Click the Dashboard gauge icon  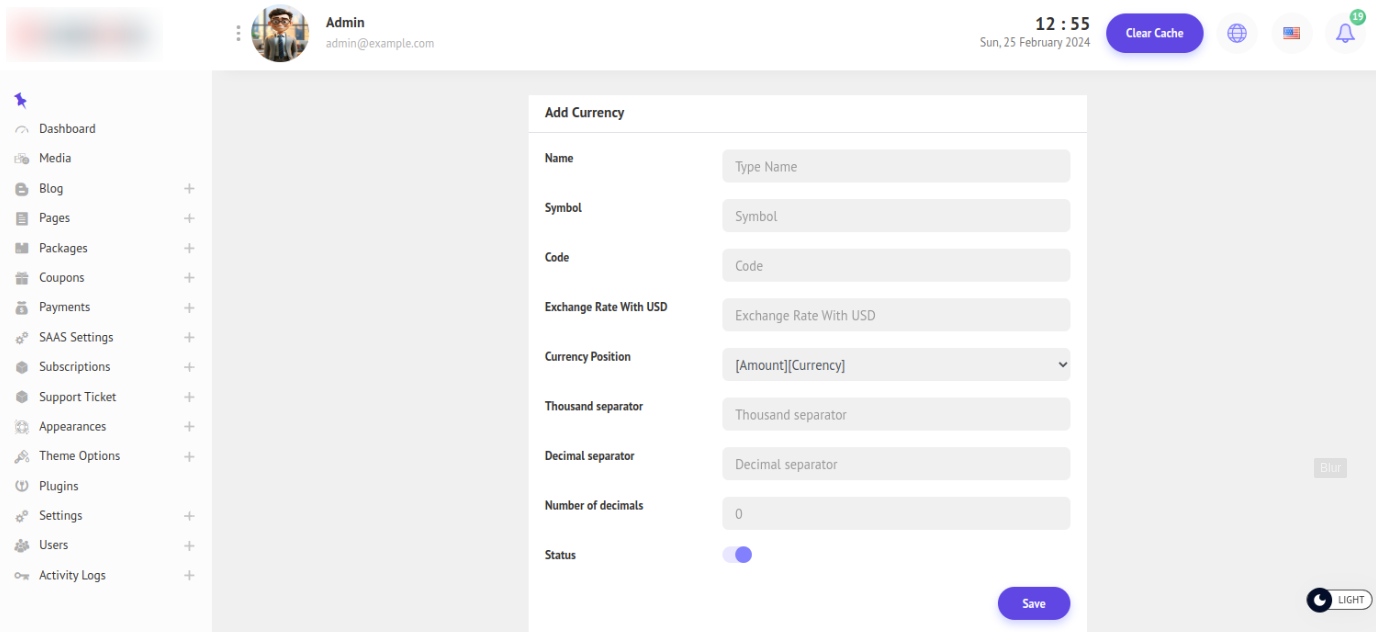[22, 130]
